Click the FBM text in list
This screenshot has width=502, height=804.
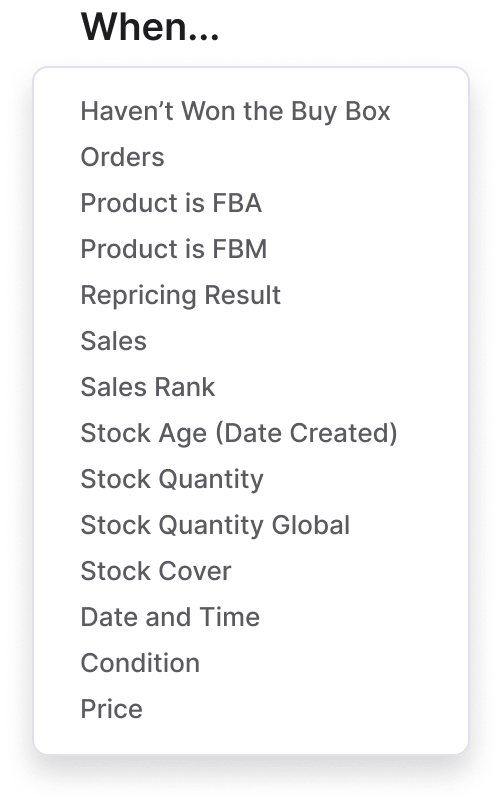coord(239,249)
